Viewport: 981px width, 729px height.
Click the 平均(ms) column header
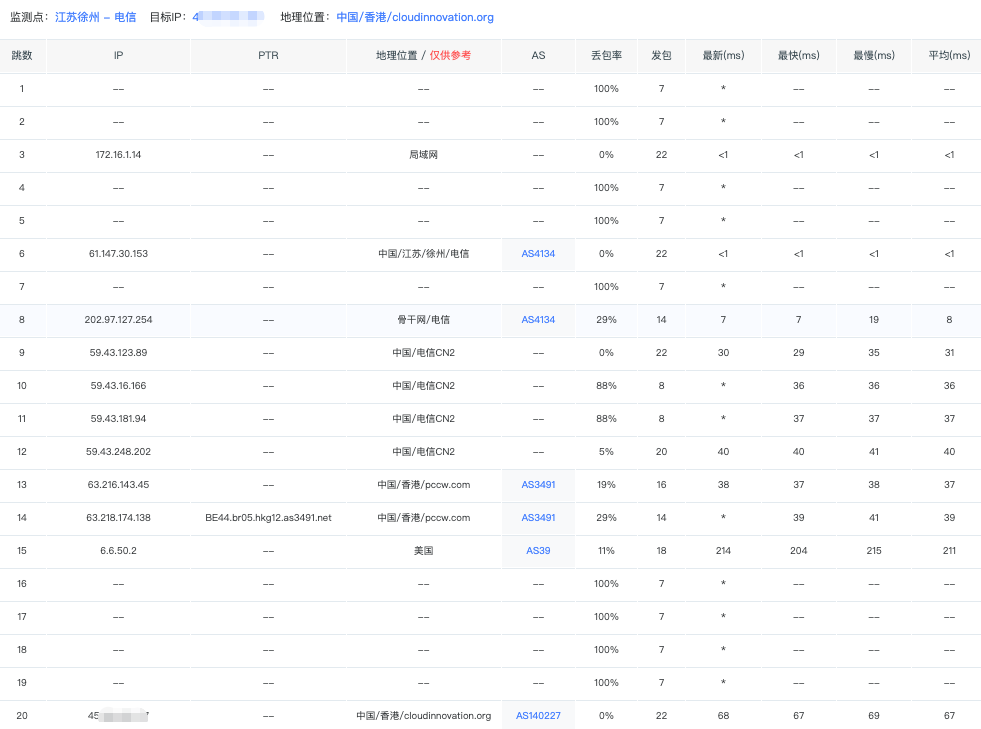(949, 56)
